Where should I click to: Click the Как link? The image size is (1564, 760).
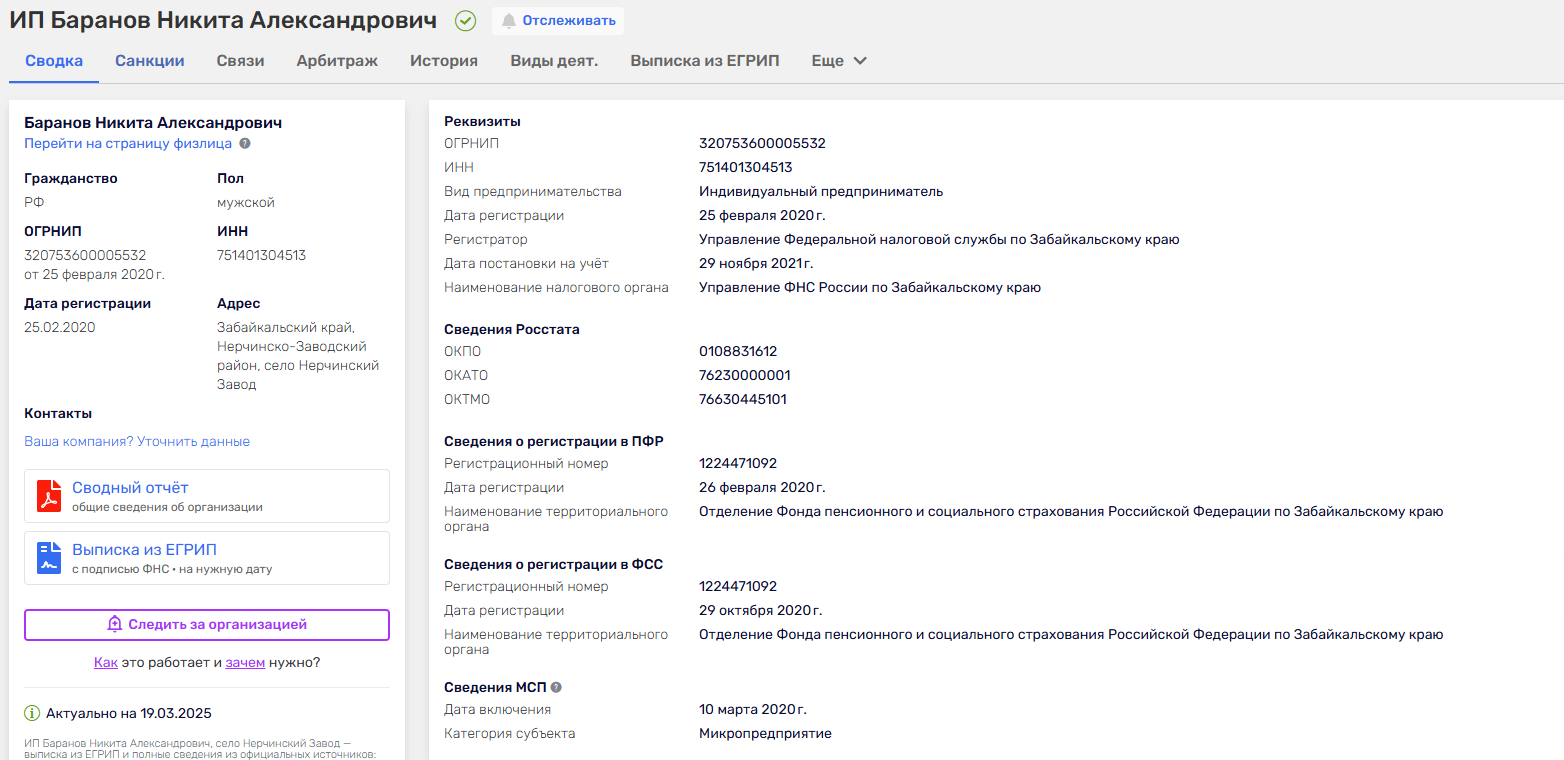click(106, 663)
